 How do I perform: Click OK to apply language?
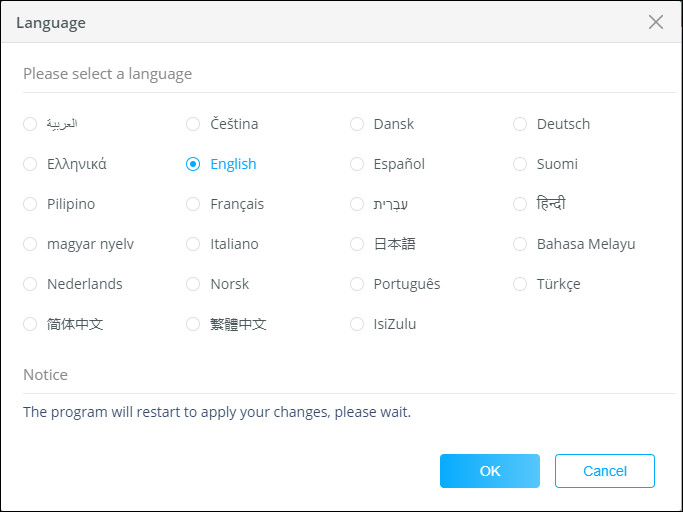489,471
